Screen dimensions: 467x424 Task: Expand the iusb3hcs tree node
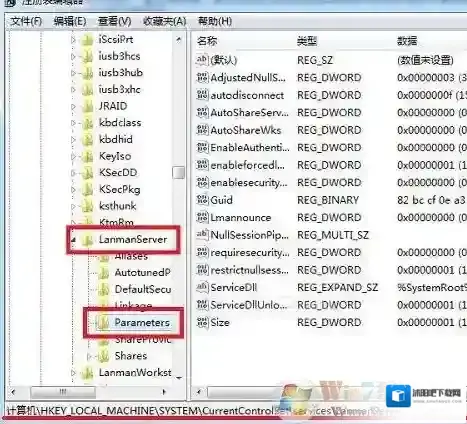click(73, 57)
